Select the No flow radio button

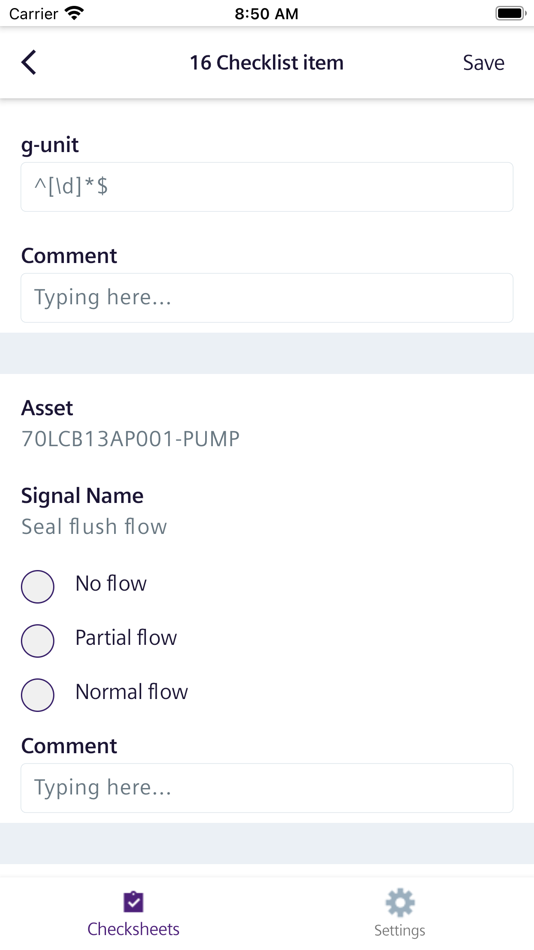[38, 586]
